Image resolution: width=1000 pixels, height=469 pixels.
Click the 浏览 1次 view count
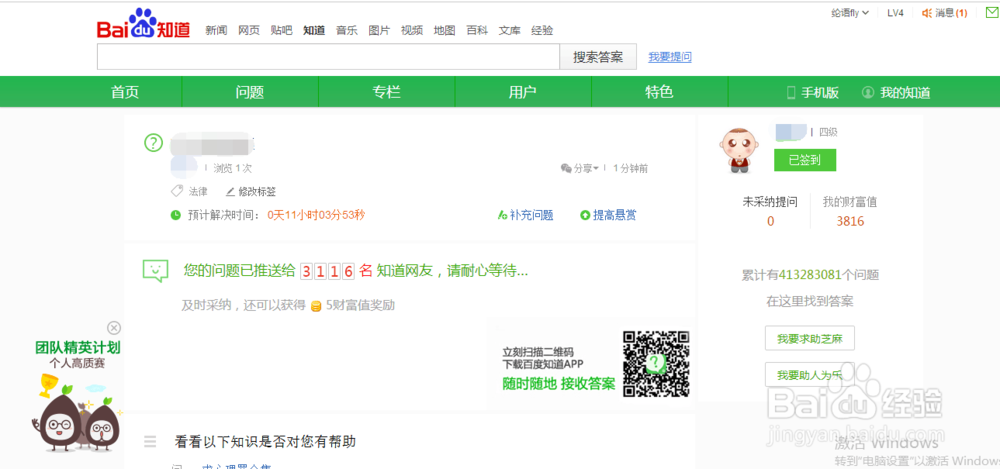[233, 168]
